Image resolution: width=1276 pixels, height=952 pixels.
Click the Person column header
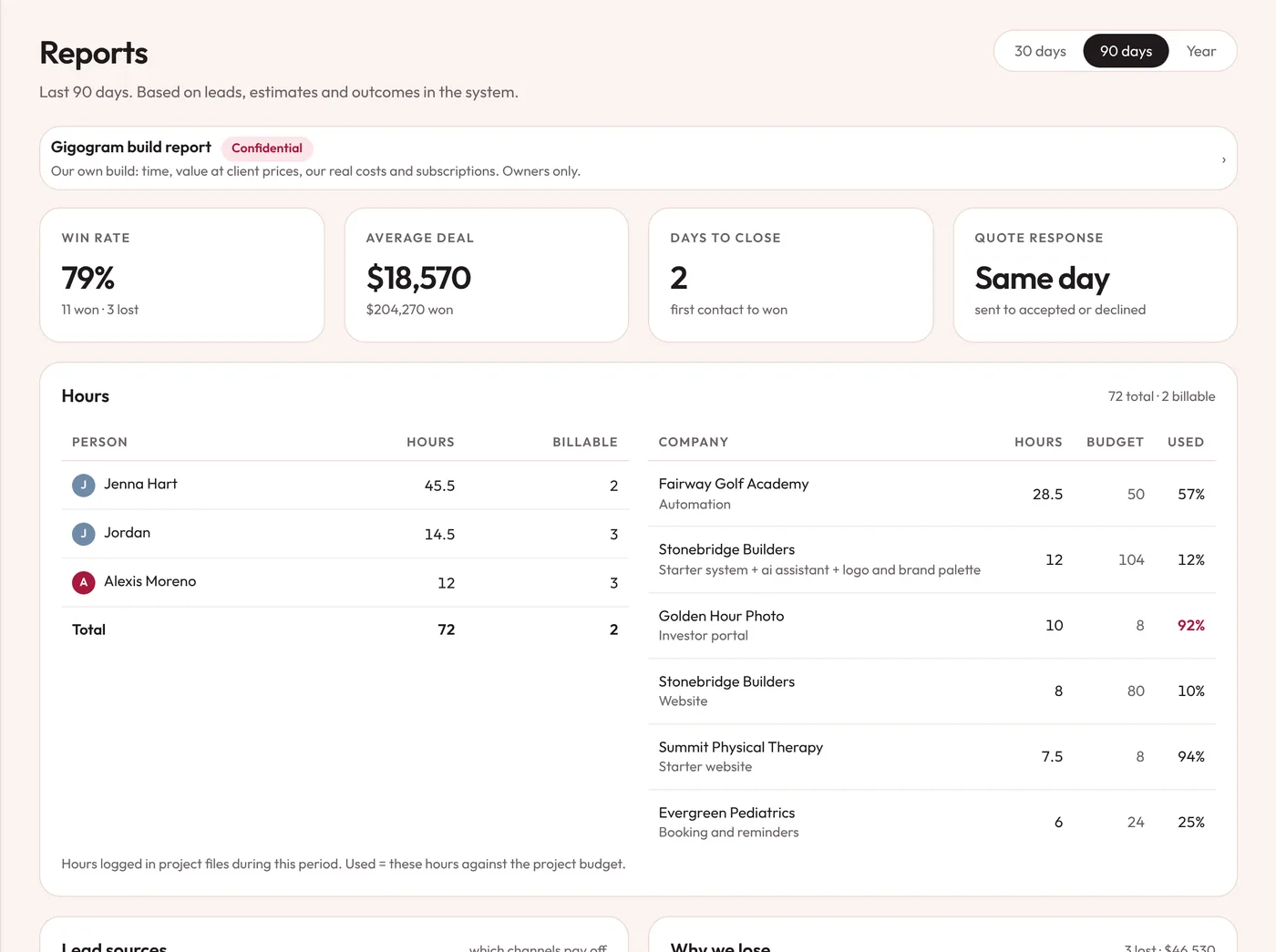(x=99, y=442)
